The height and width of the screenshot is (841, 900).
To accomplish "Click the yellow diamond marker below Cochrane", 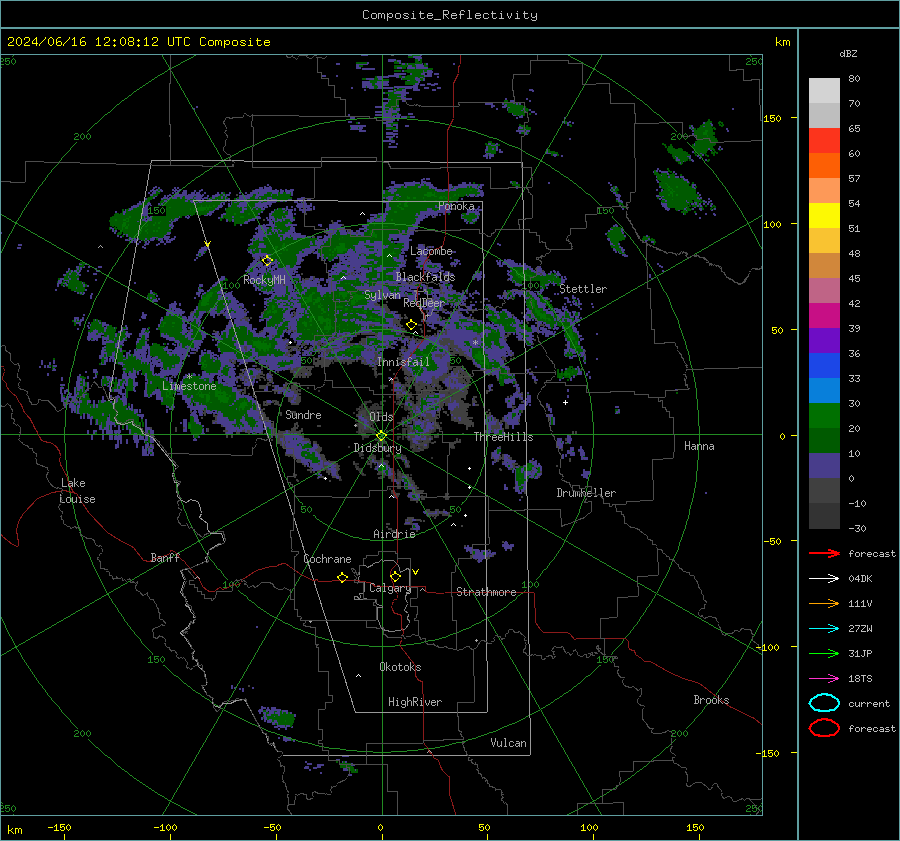I will pos(342,577).
